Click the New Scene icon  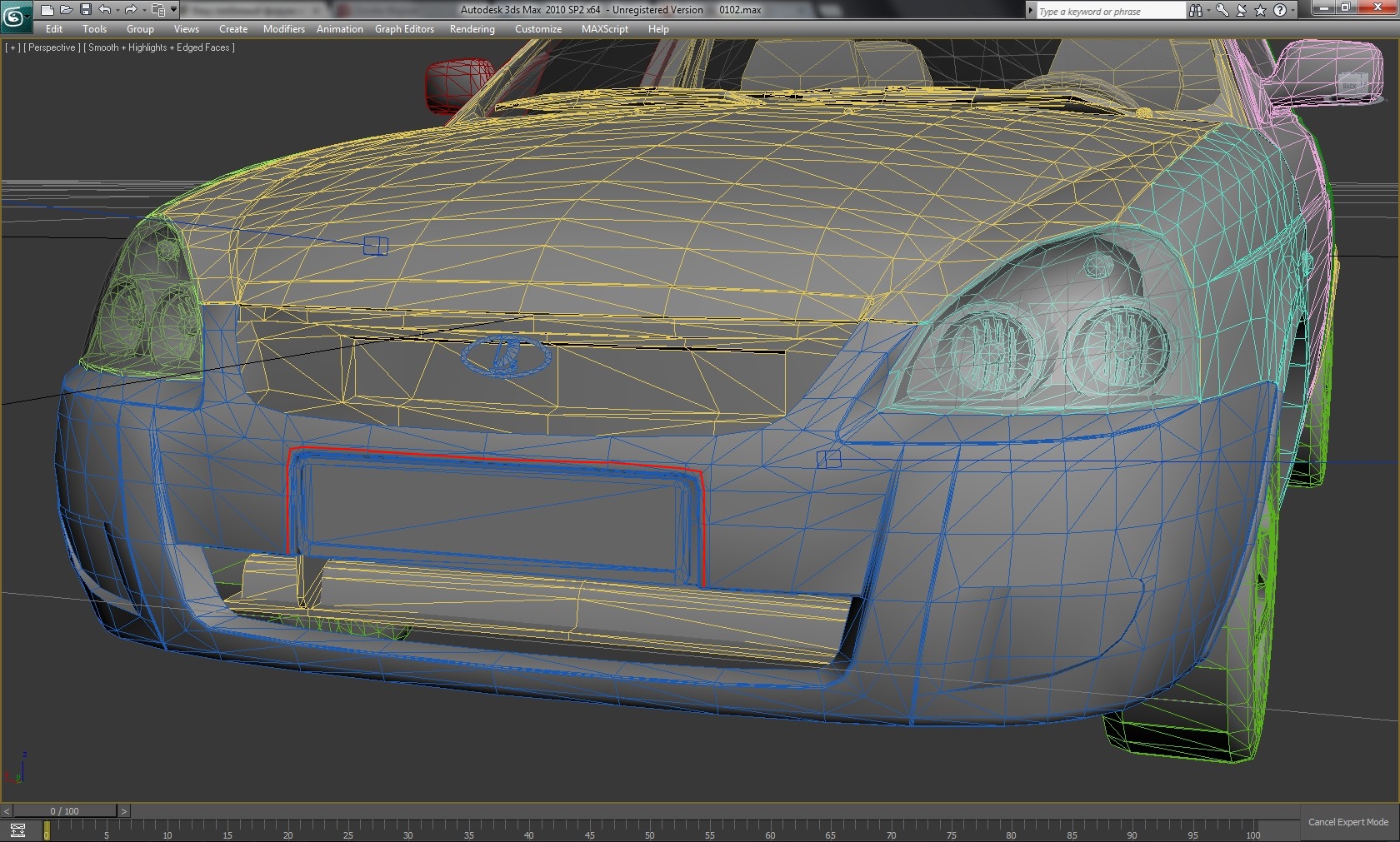click(47, 10)
